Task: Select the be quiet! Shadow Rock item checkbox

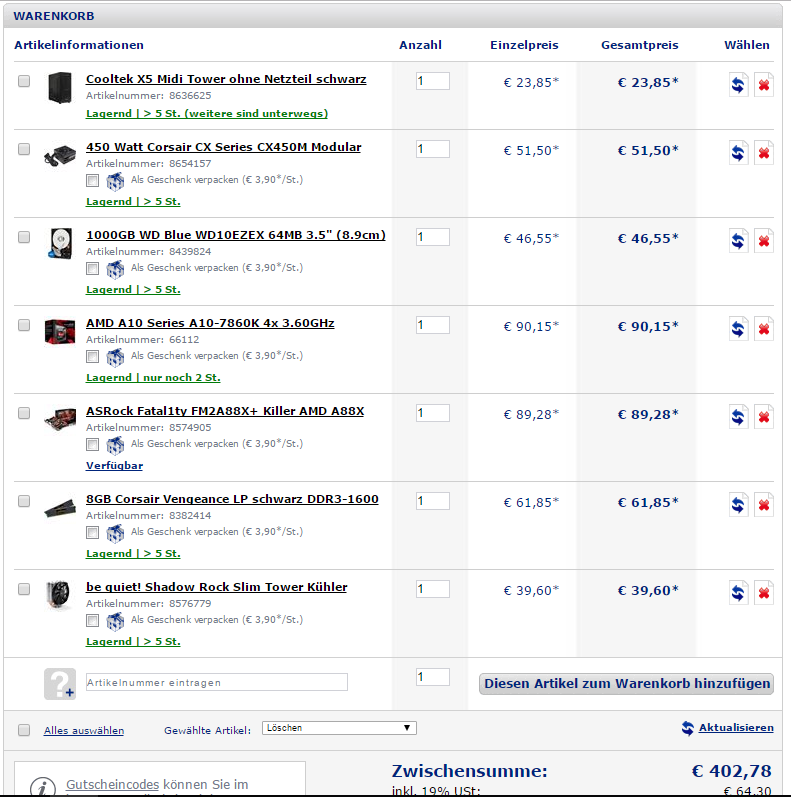Action: click(x=24, y=589)
